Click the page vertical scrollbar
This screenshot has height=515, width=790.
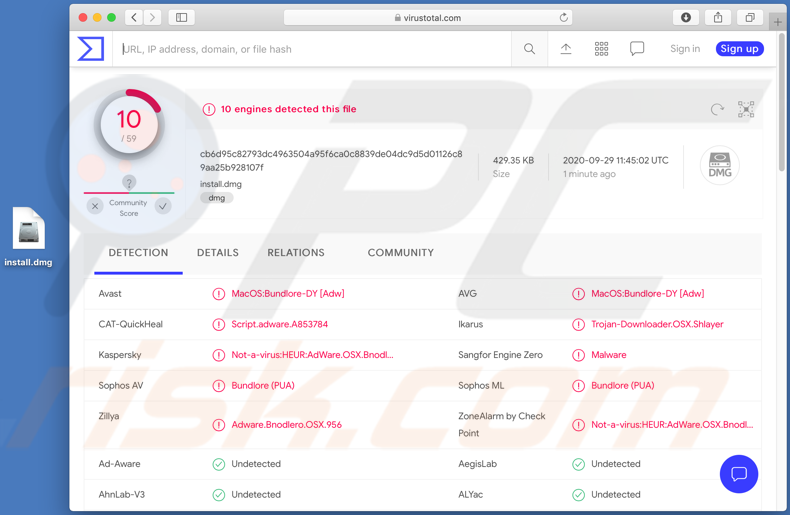point(781,101)
